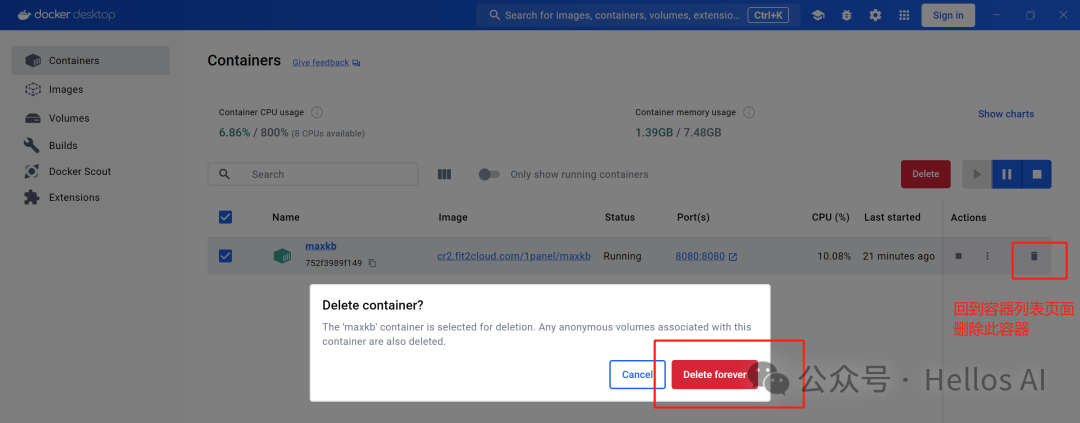Click the info icon beside Container CPU usage
The image size is (1080, 423).
pos(317,112)
